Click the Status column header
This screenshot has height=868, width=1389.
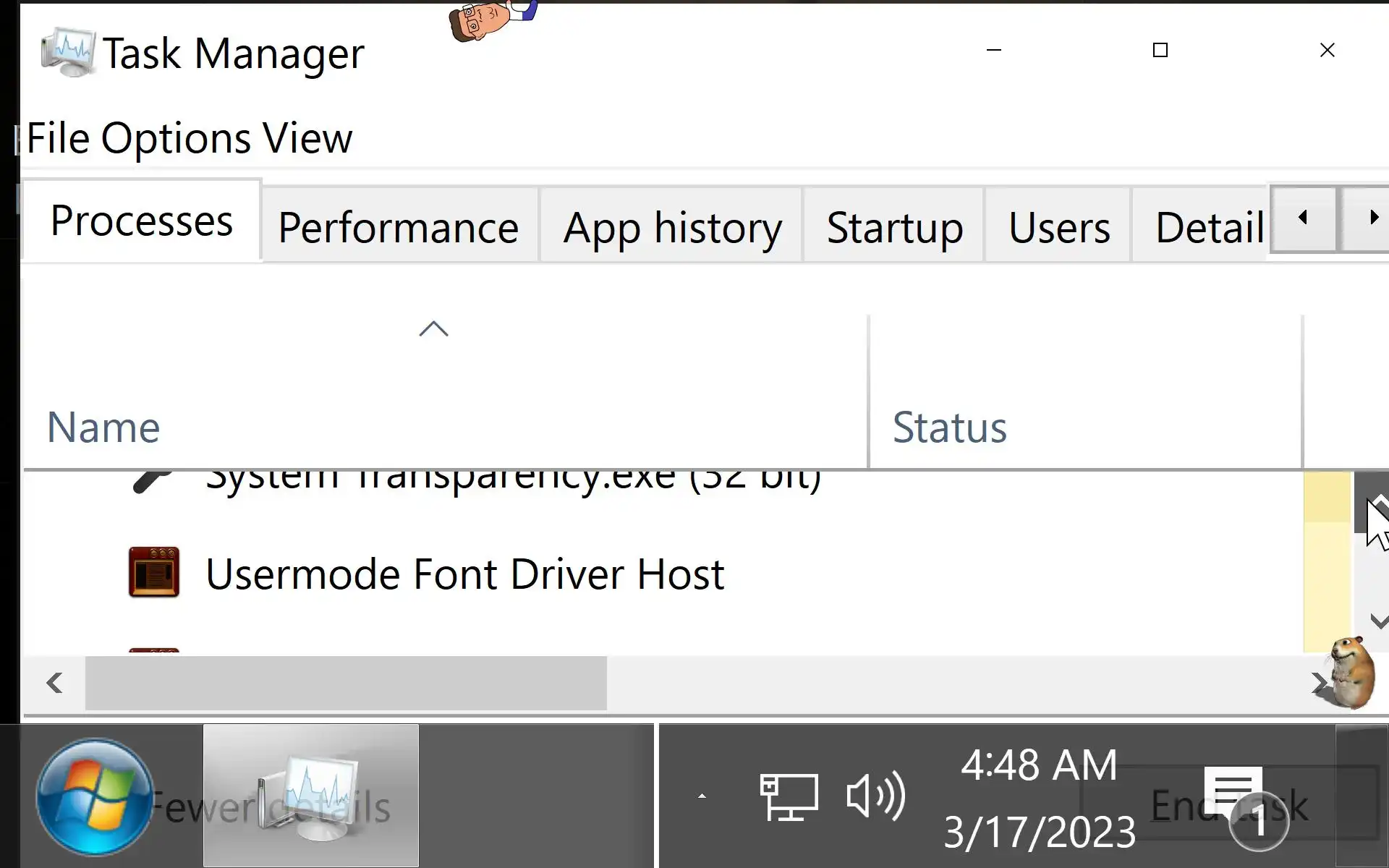(x=949, y=427)
